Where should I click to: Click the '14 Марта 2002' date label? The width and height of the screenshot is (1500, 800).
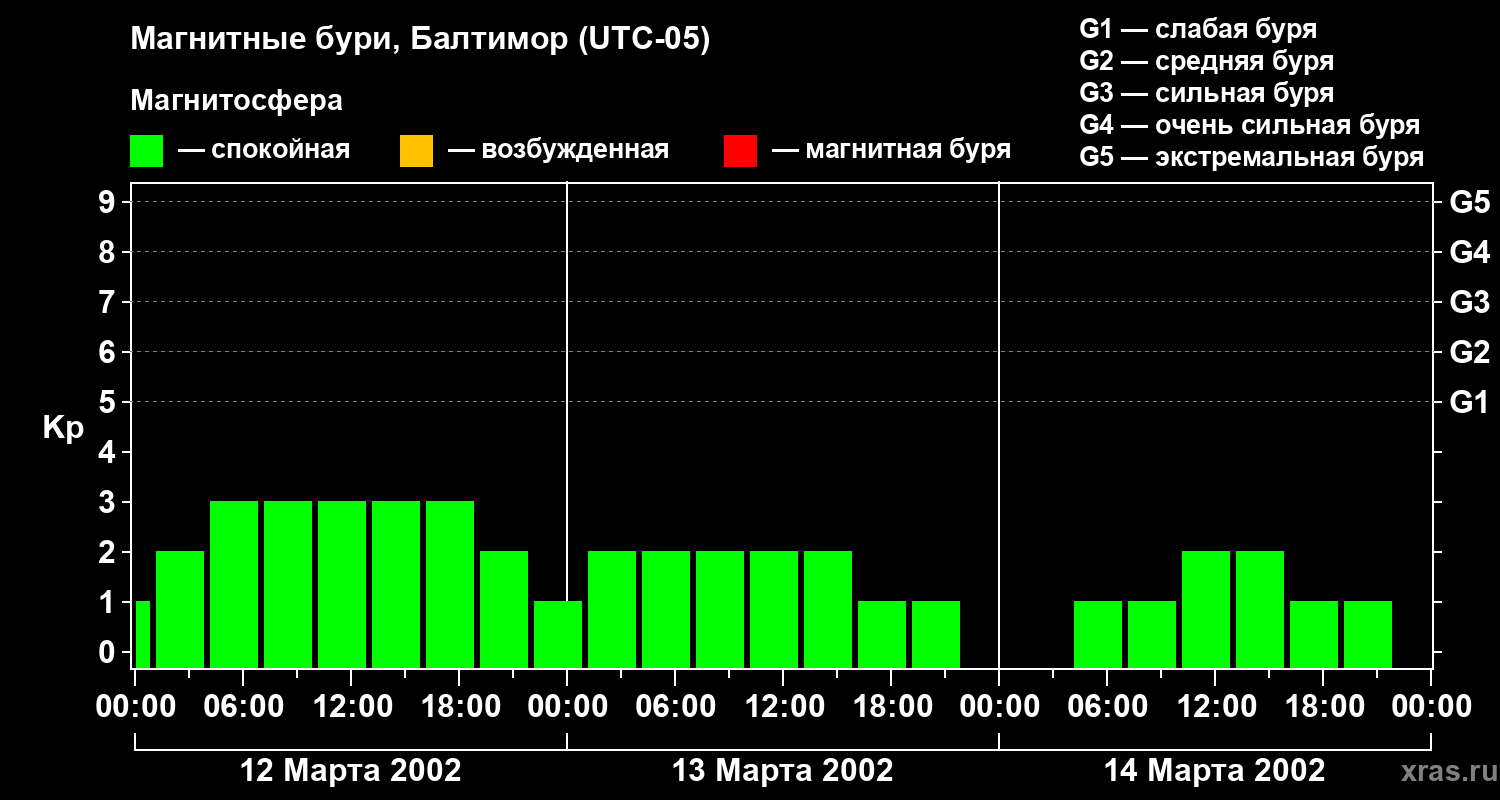tap(1214, 771)
